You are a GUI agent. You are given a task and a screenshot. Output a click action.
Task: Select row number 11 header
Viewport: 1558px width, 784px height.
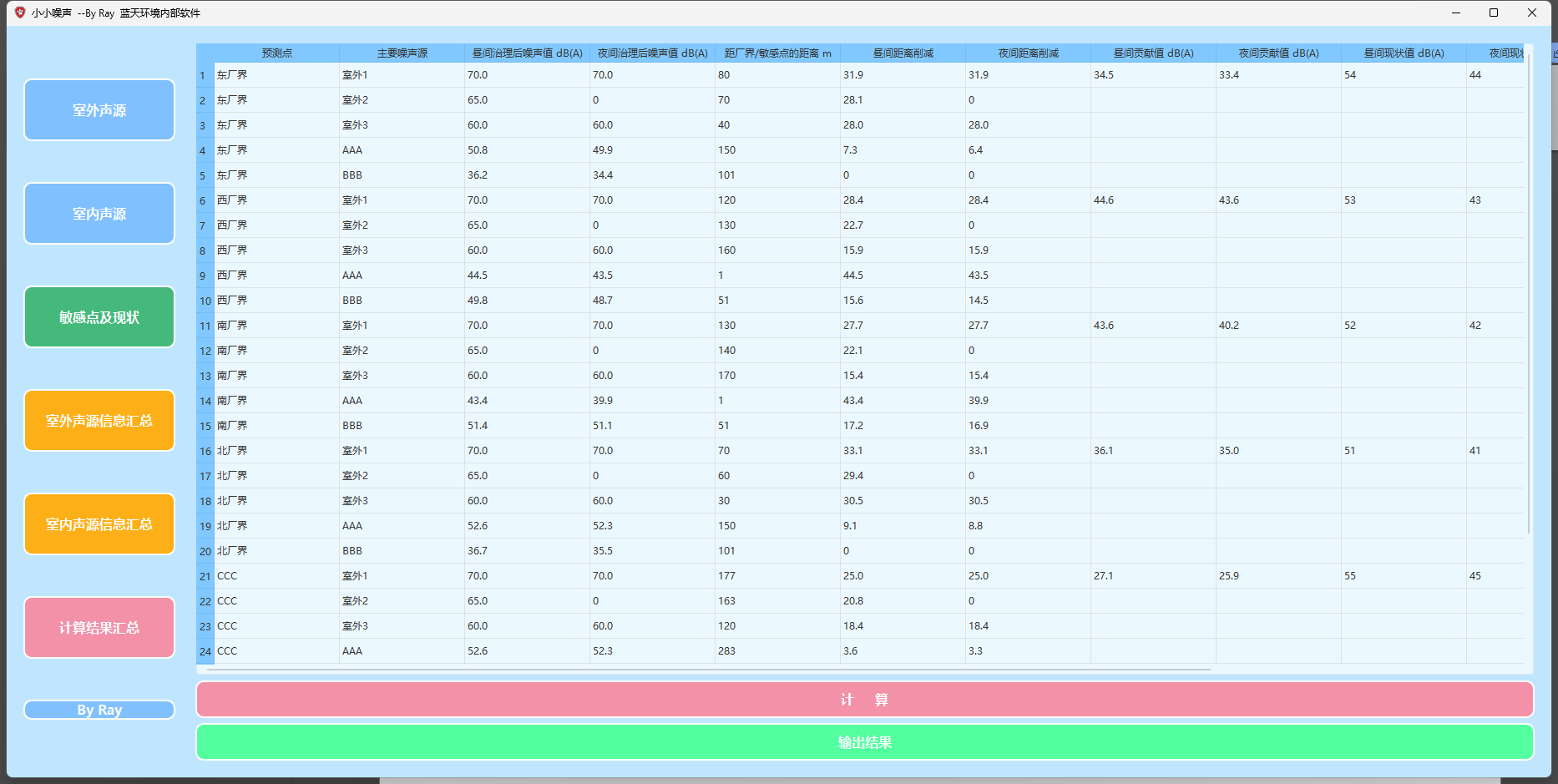[205, 326]
